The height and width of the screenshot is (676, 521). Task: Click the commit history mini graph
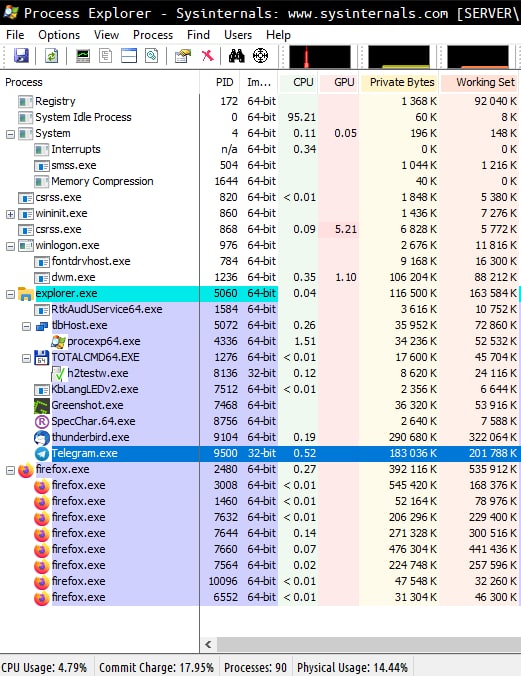[399, 56]
